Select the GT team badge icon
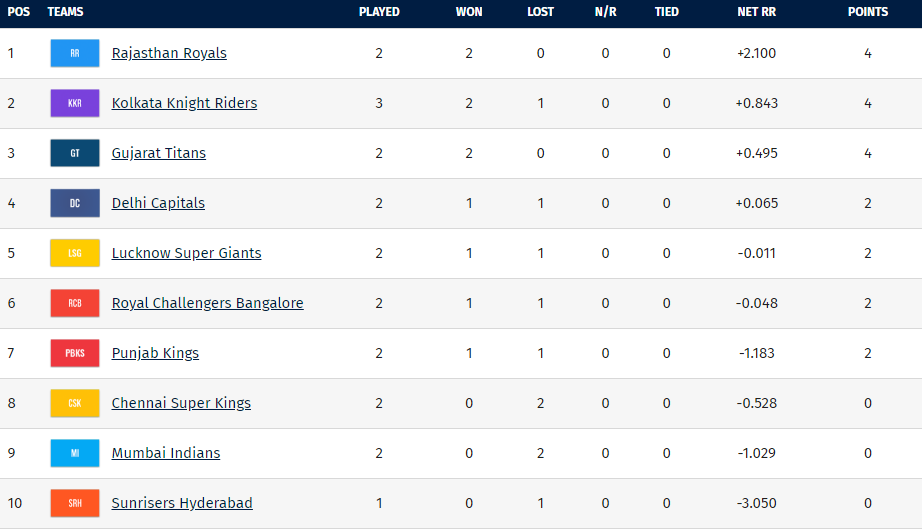923x530 pixels. click(x=75, y=153)
